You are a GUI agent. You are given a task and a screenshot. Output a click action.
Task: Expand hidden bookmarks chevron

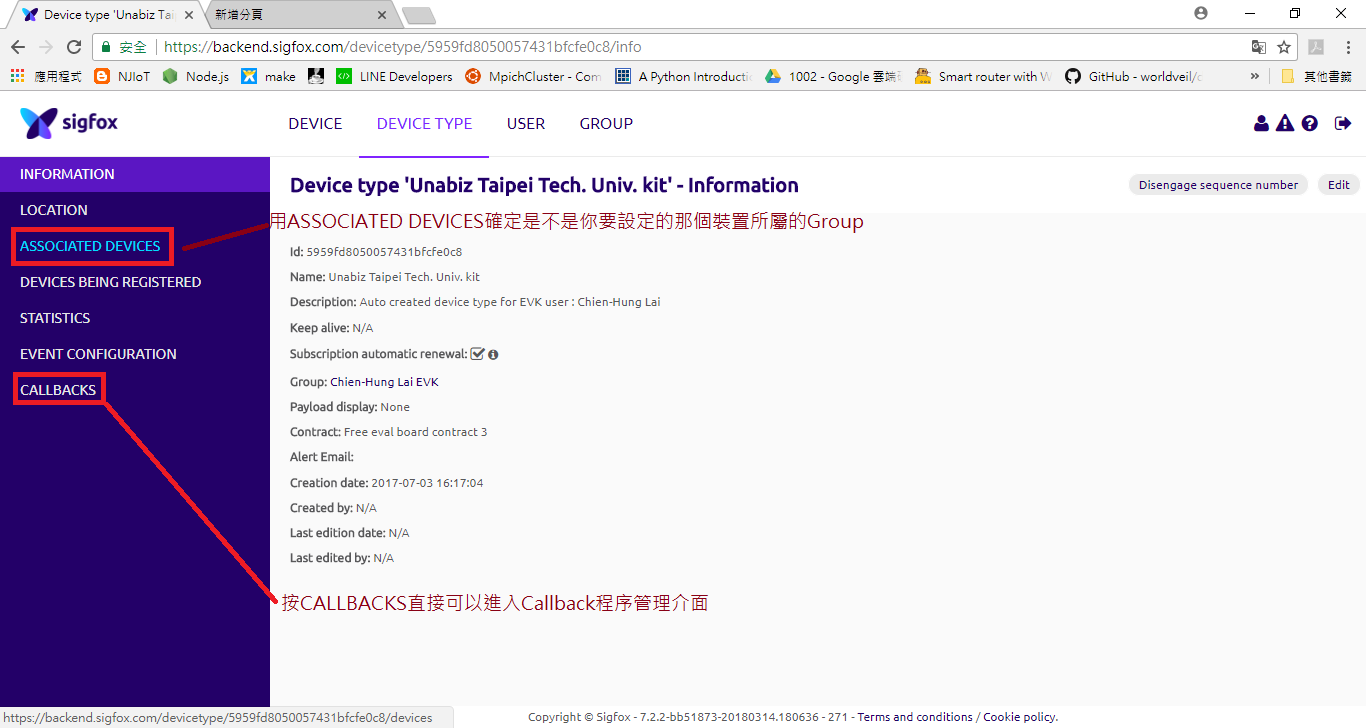click(x=1254, y=76)
